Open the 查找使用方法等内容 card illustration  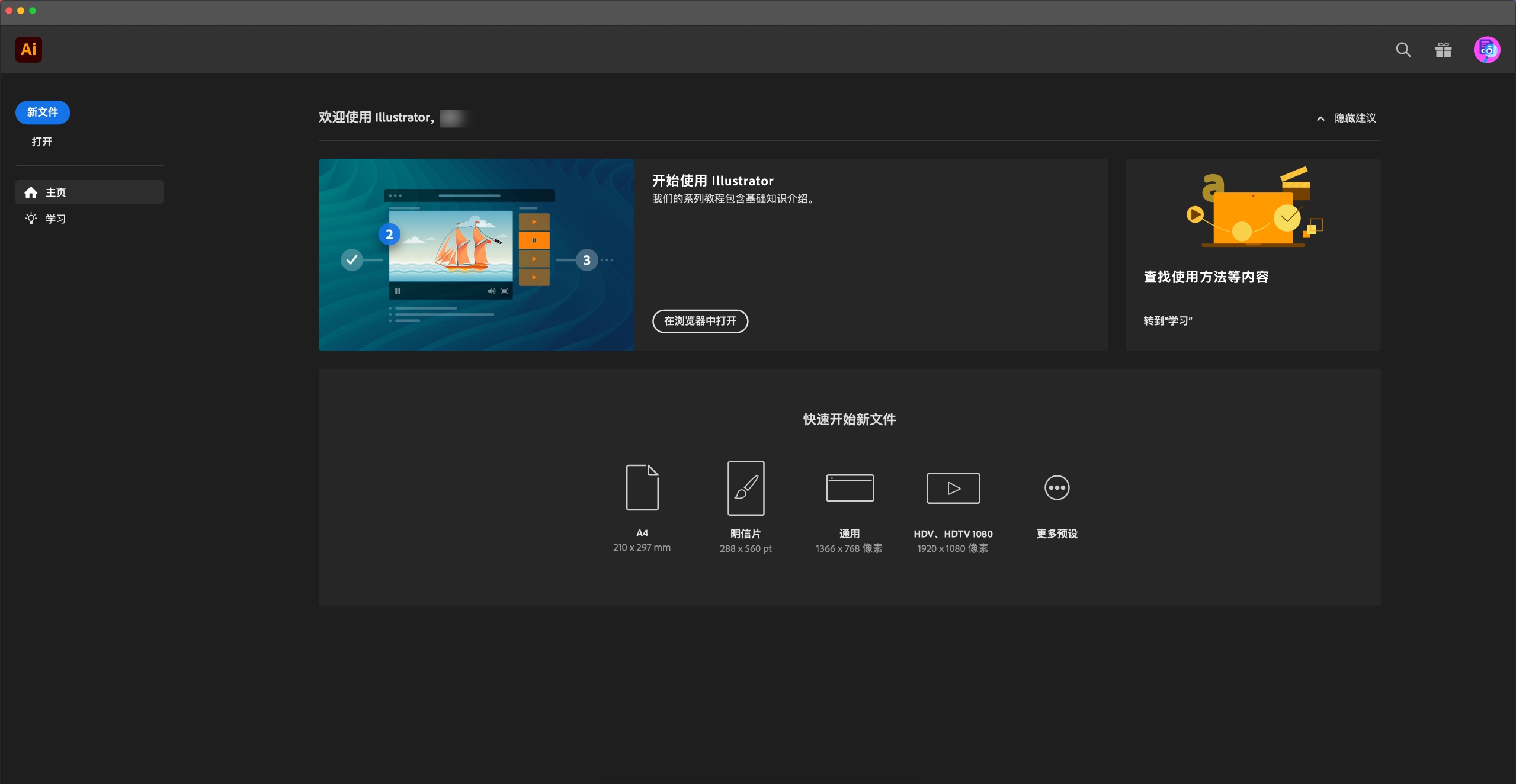point(1254,207)
